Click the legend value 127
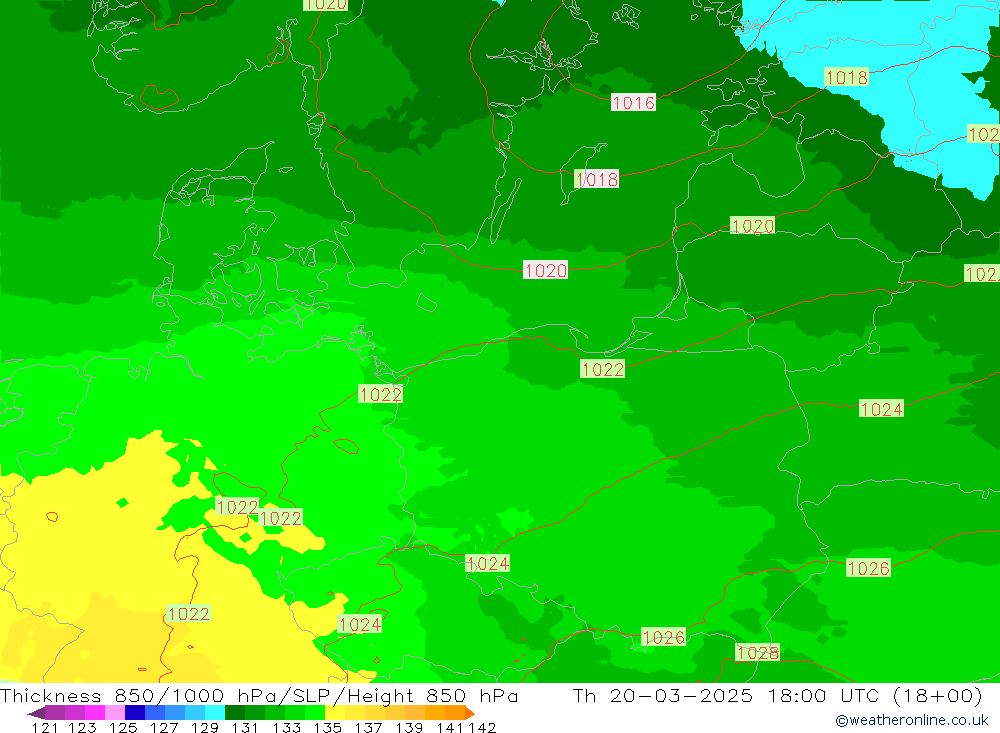The width and height of the screenshot is (1000, 733). [x=163, y=727]
